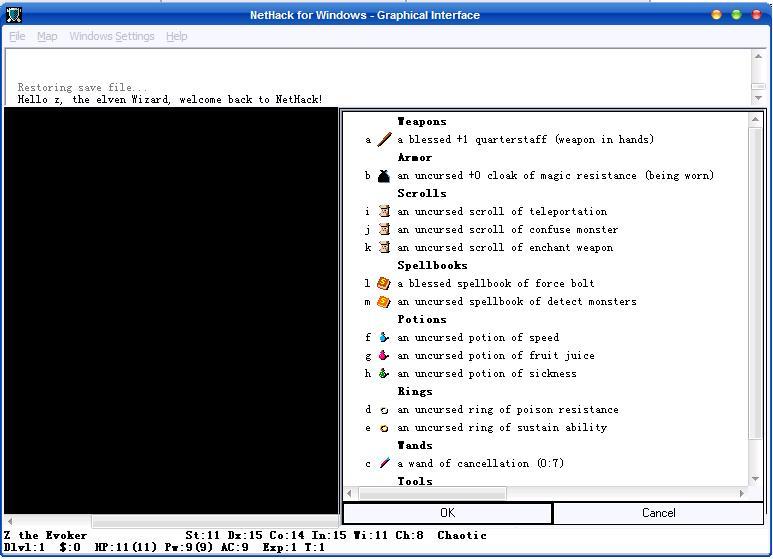773x559 pixels.
Task: Click the Wands category header
Action: click(415, 446)
